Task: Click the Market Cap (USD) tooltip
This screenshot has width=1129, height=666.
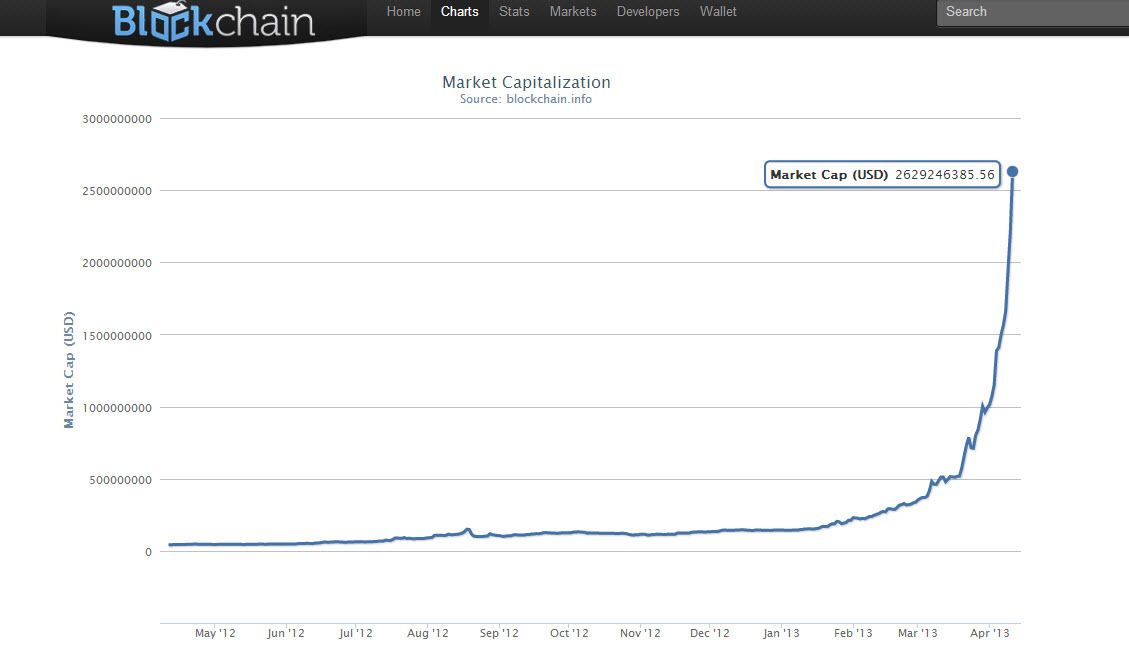Action: point(882,175)
